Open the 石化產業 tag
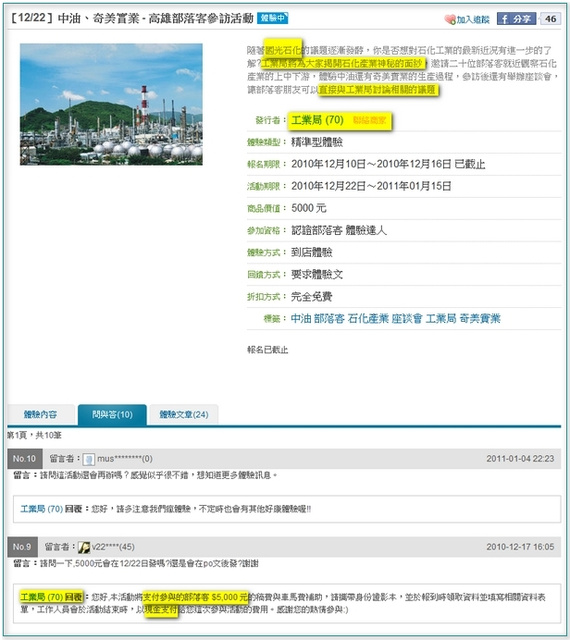 click(x=368, y=318)
